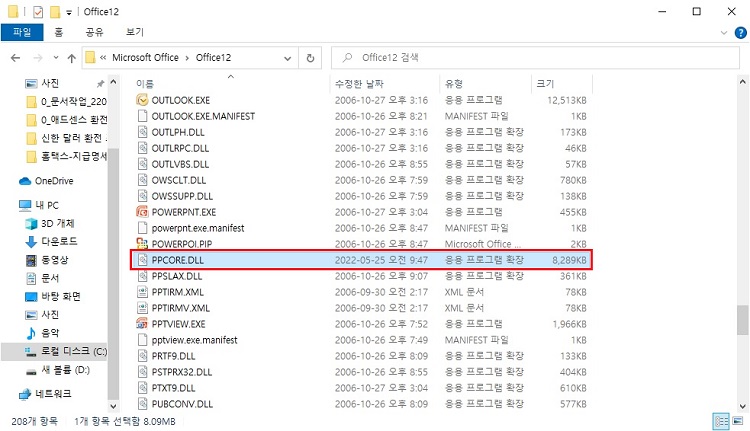Open the OUTLOOK.EXE application icon
This screenshot has width=750, height=431.
point(142,100)
